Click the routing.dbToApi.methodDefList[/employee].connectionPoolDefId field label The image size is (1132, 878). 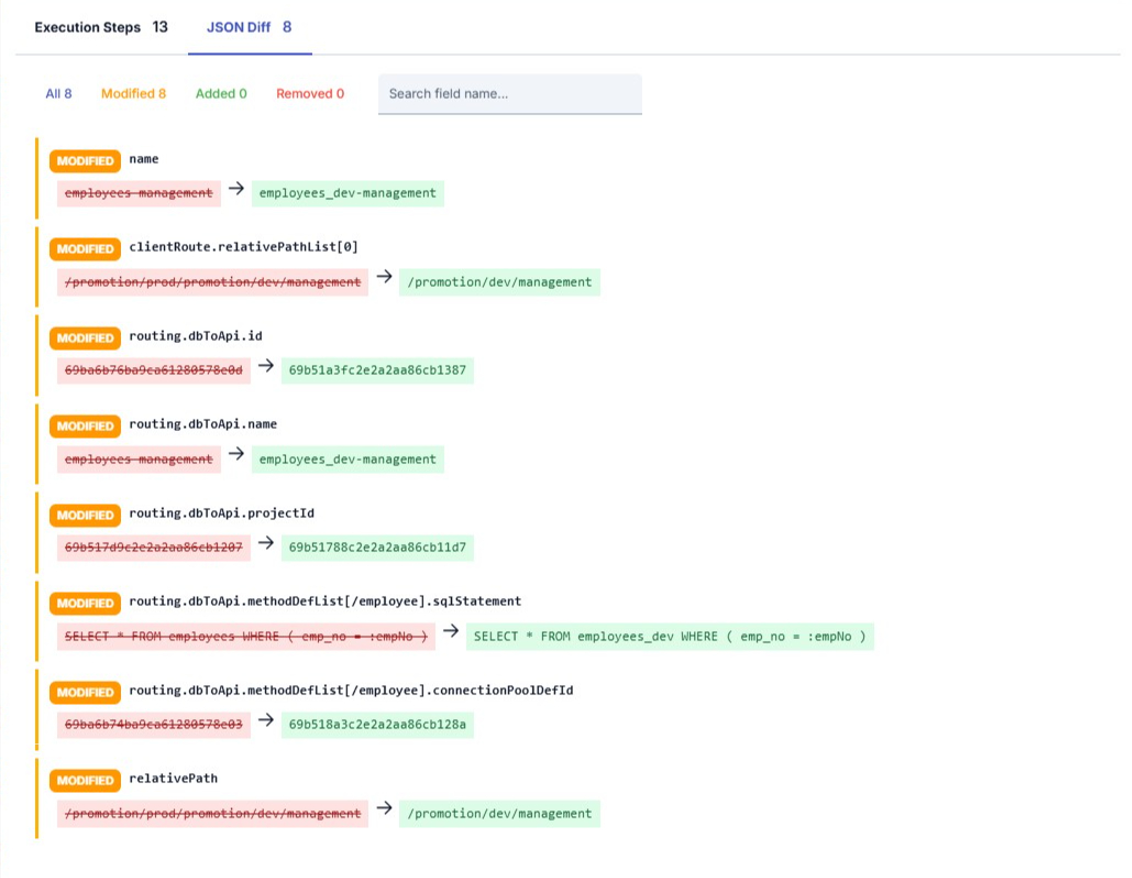pos(351,690)
